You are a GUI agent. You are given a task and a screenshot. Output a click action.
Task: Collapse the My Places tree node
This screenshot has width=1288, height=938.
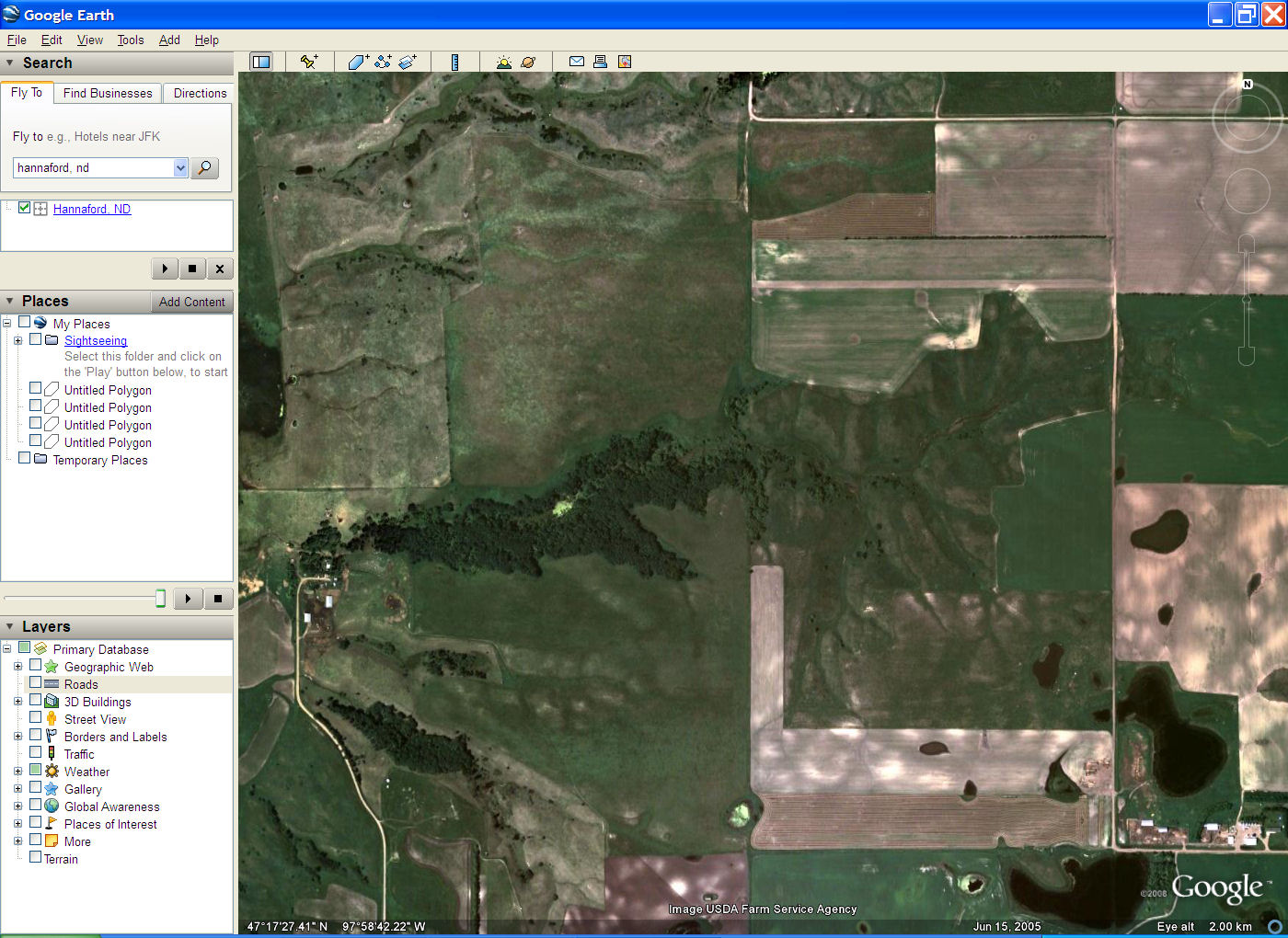pyautogui.click(x=7, y=323)
